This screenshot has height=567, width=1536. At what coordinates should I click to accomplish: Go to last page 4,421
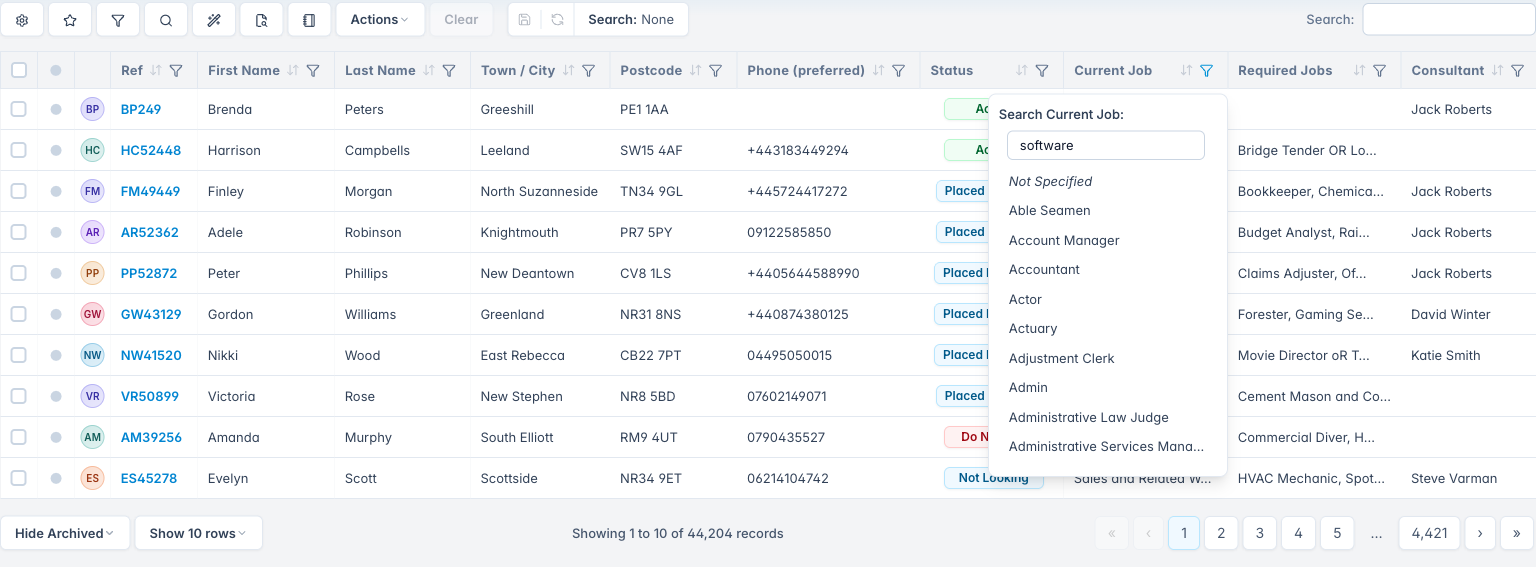(1430, 533)
